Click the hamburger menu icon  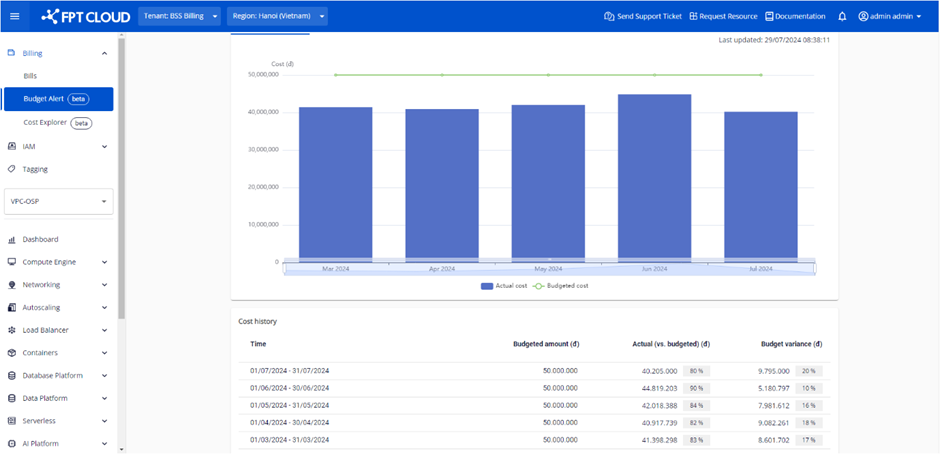[14, 16]
